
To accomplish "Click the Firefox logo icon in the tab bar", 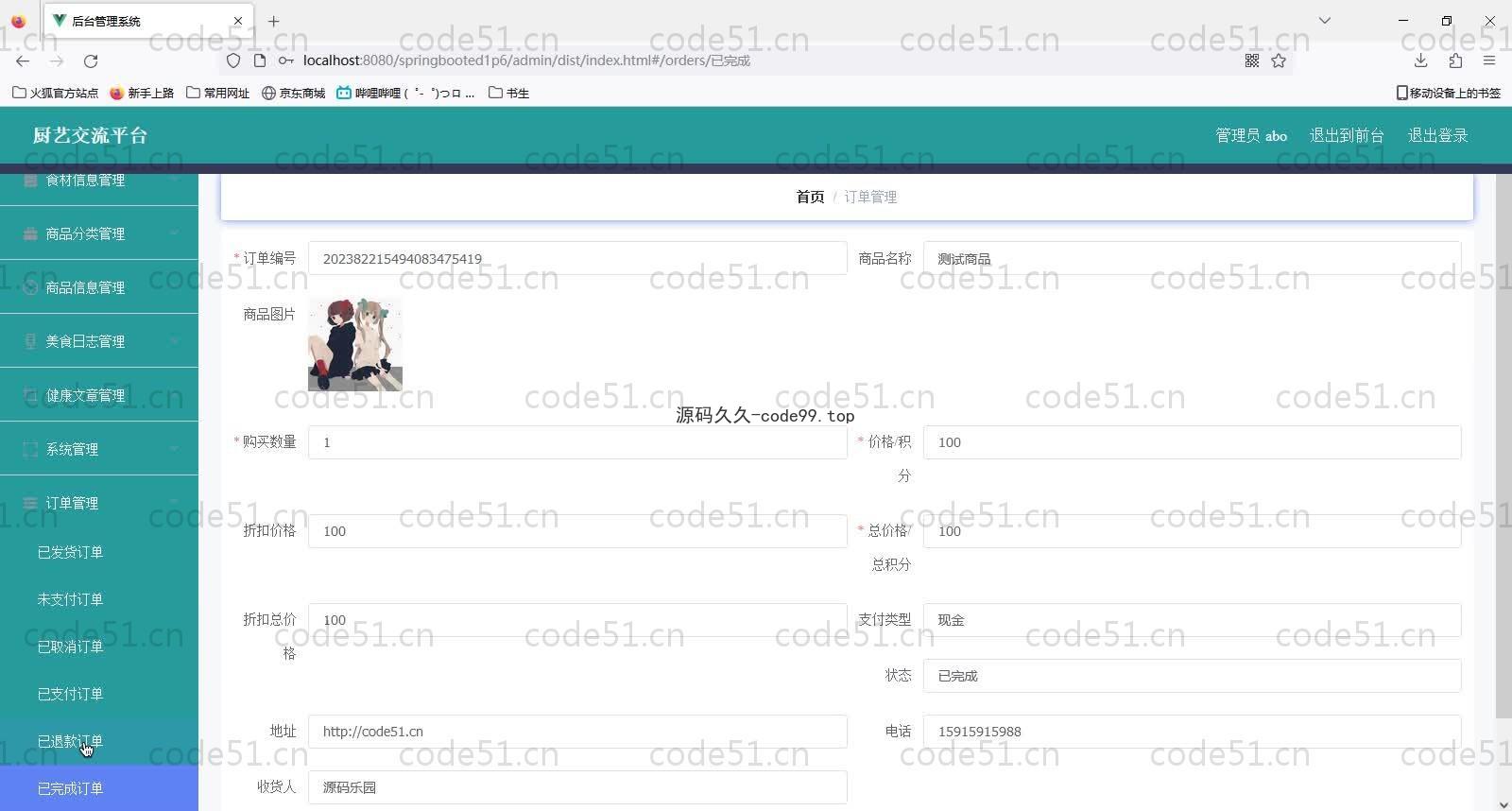I will tap(18, 21).
